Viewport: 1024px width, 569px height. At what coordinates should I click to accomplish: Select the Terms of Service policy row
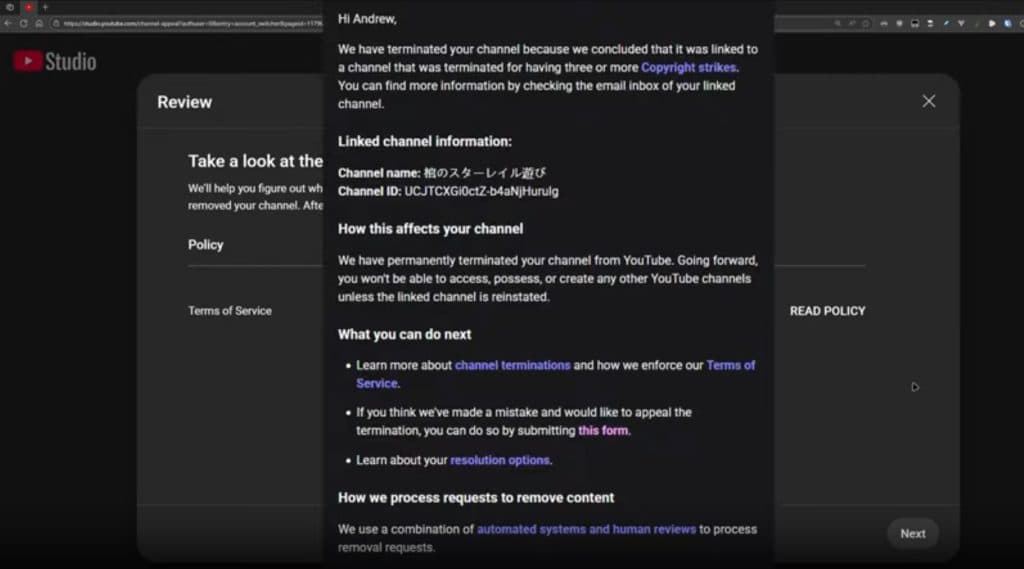click(x=230, y=311)
